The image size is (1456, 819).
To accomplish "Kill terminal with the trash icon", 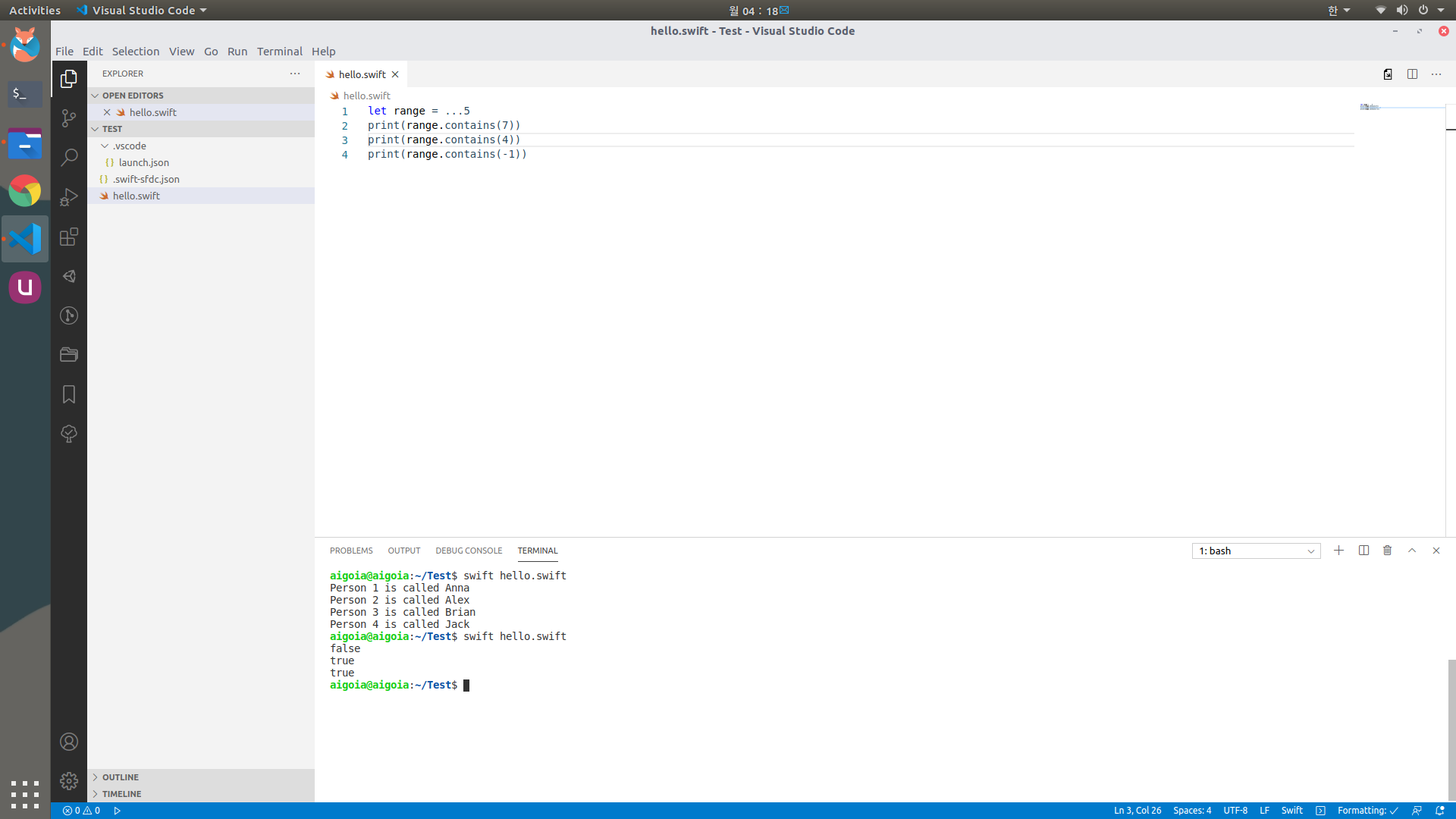I will point(1387,551).
